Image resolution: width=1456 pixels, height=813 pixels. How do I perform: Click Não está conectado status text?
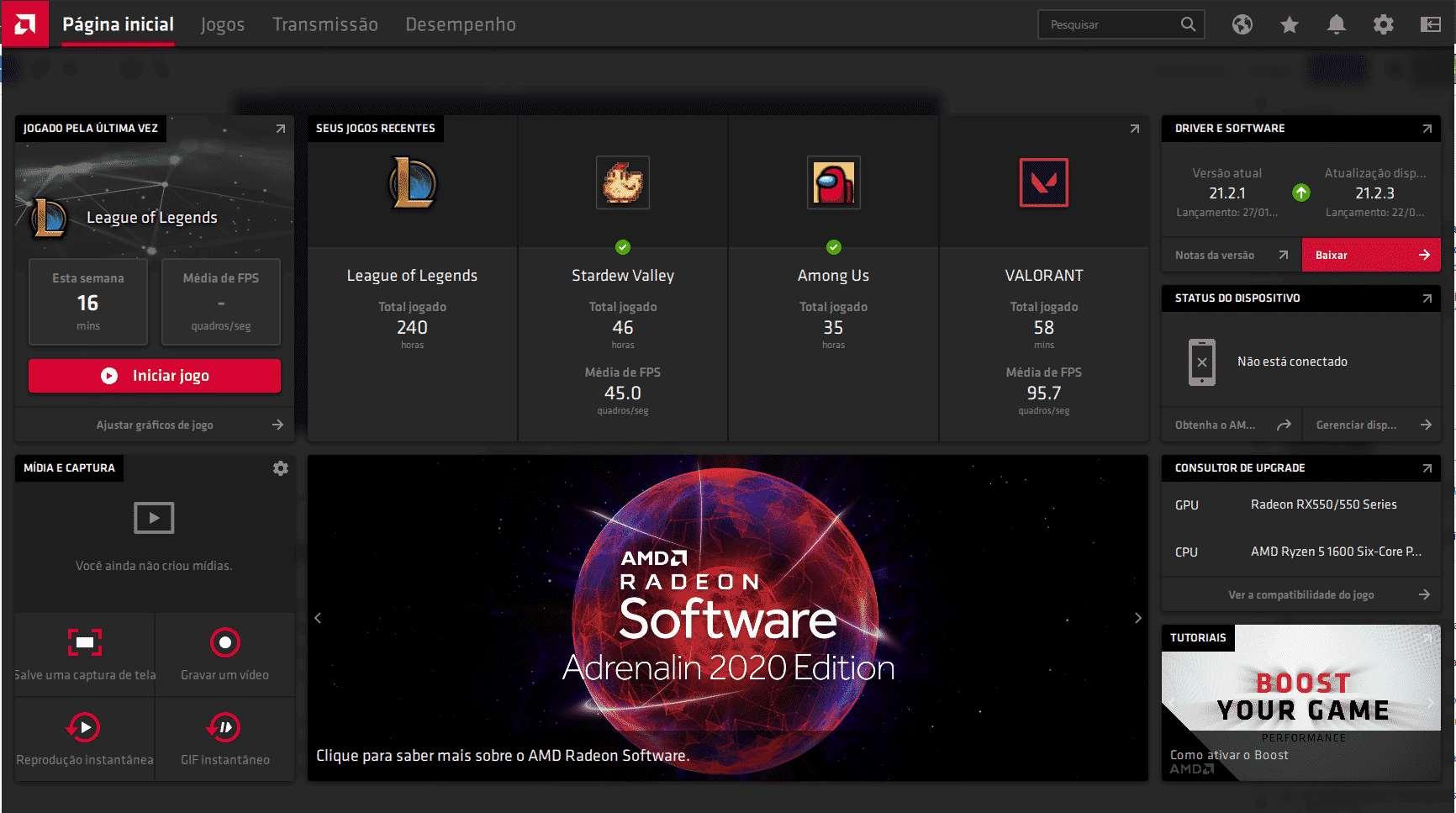(x=1292, y=362)
